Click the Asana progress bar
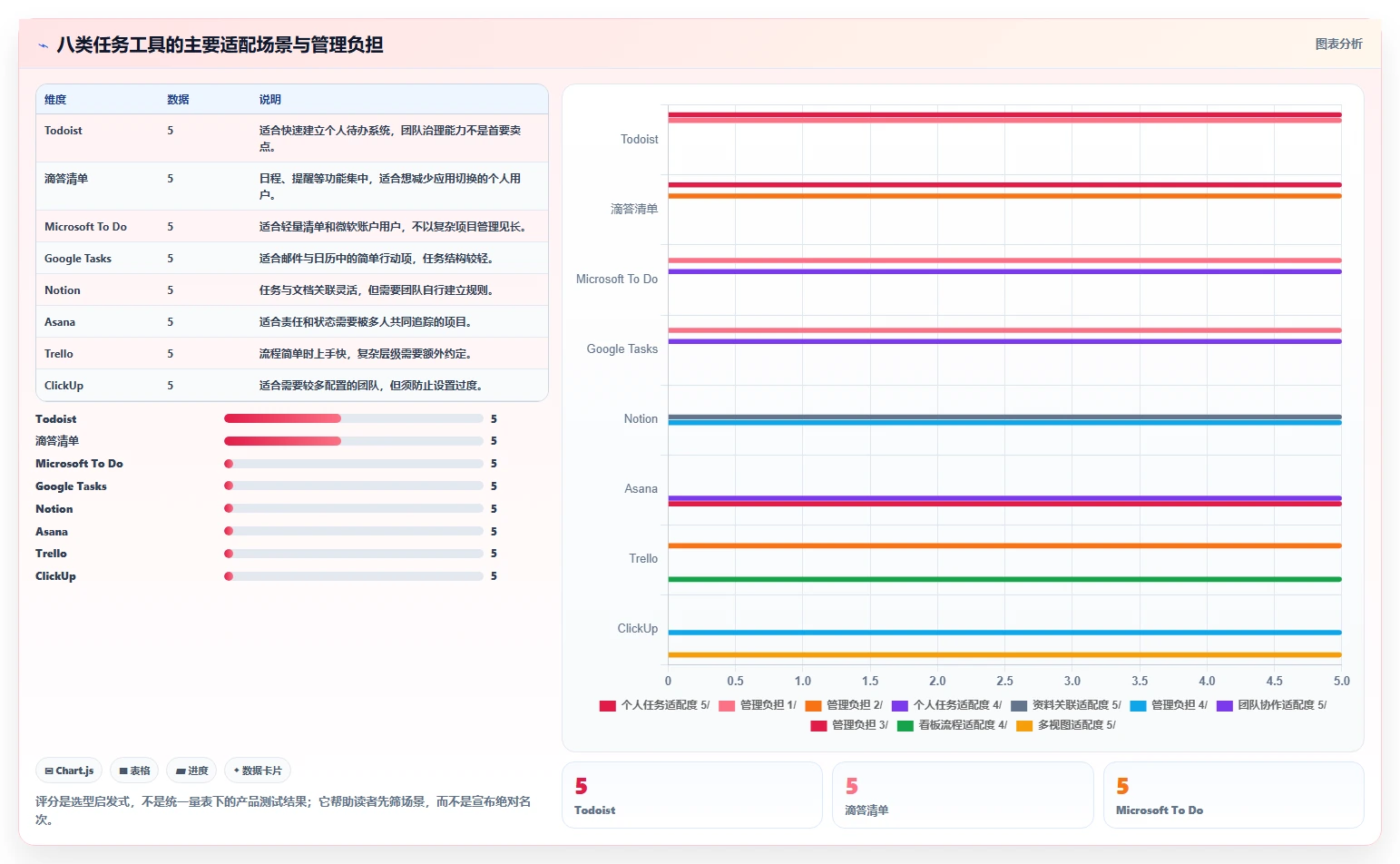 point(354,531)
